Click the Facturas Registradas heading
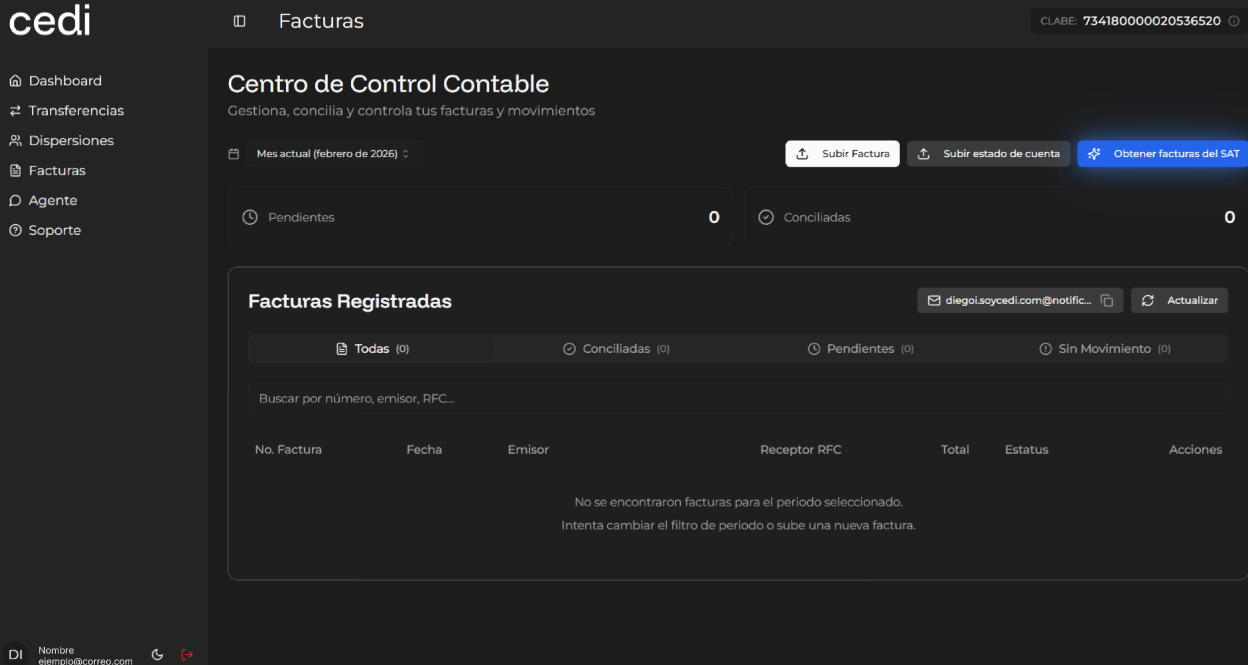 pyautogui.click(x=350, y=301)
